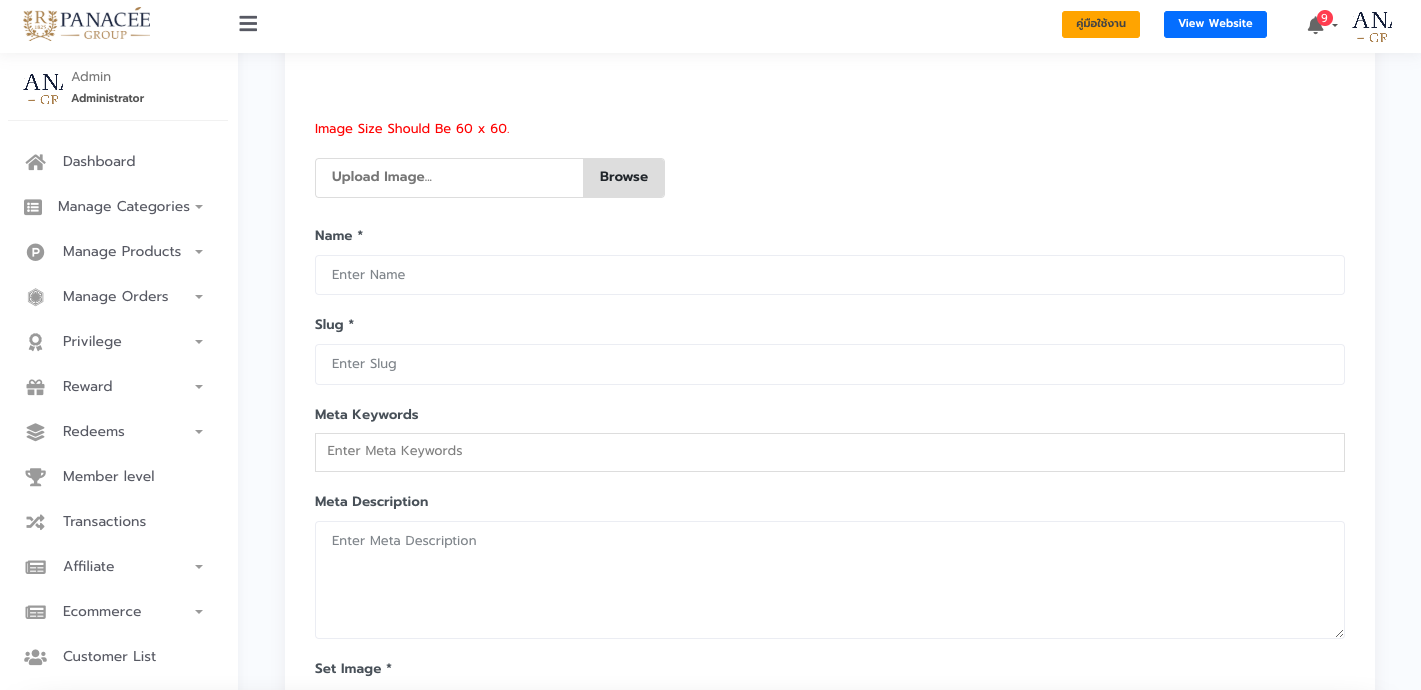Image resolution: width=1421 pixels, height=690 pixels.
Task: Focus the Name input field
Action: point(830,275)
